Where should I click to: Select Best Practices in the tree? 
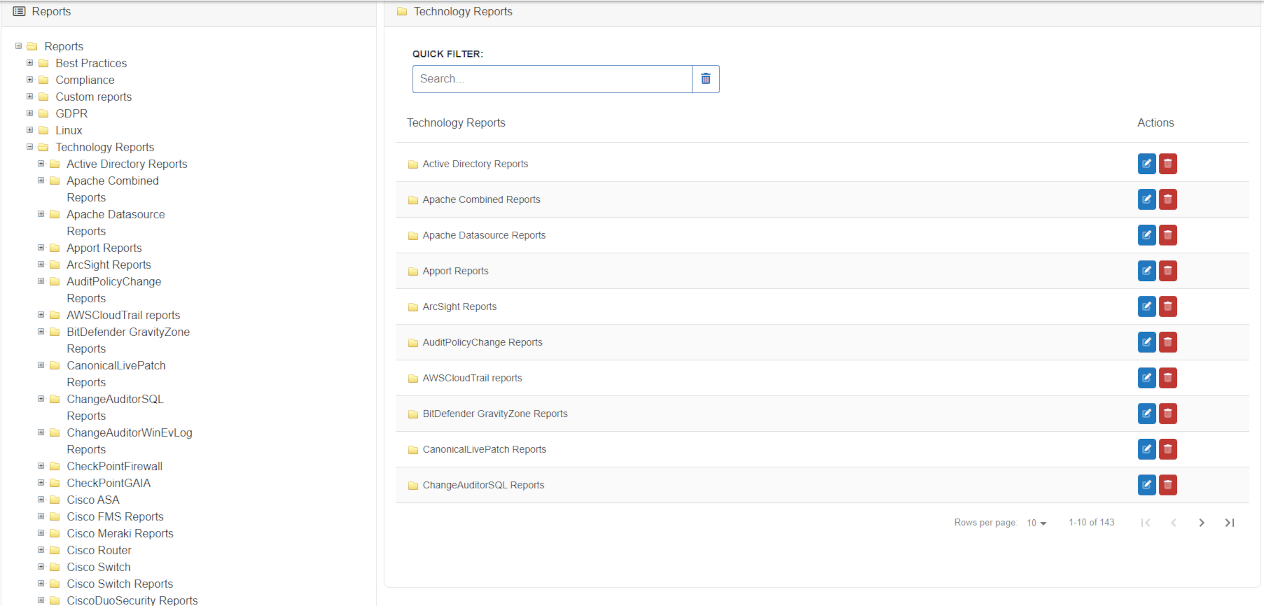[91, 63]
